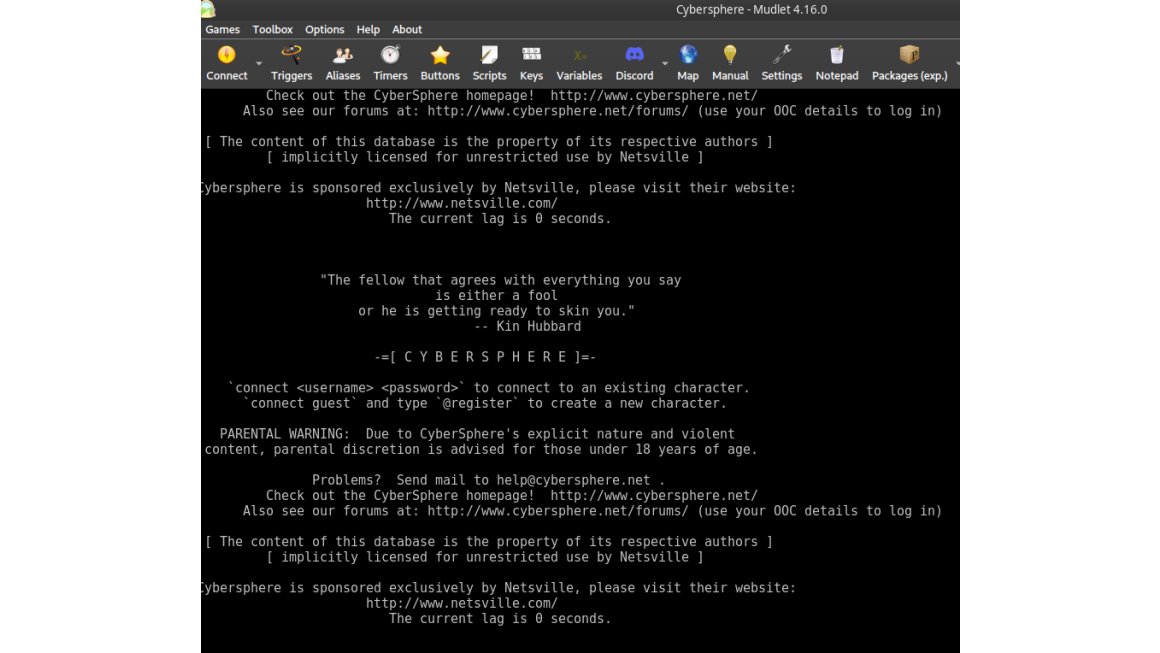Click the 'connect guest' instruction line
Viewport: 1160px width, 653px height.
coord(485,404)
